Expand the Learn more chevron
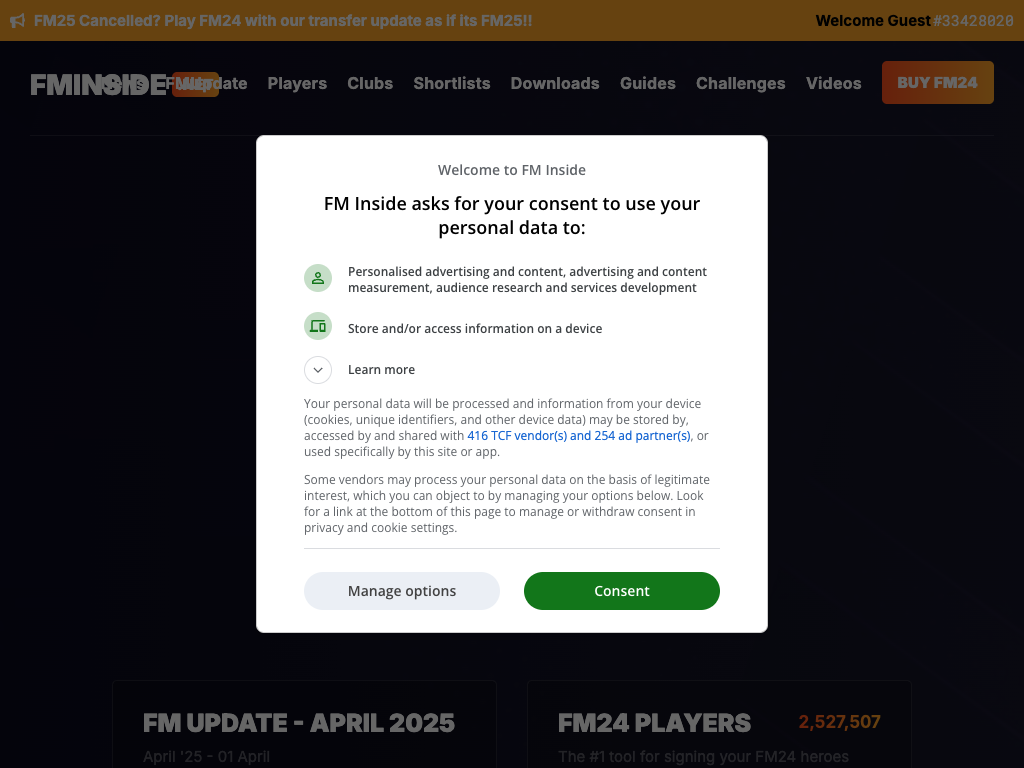Screen dimensions: 1024x768 318,370
